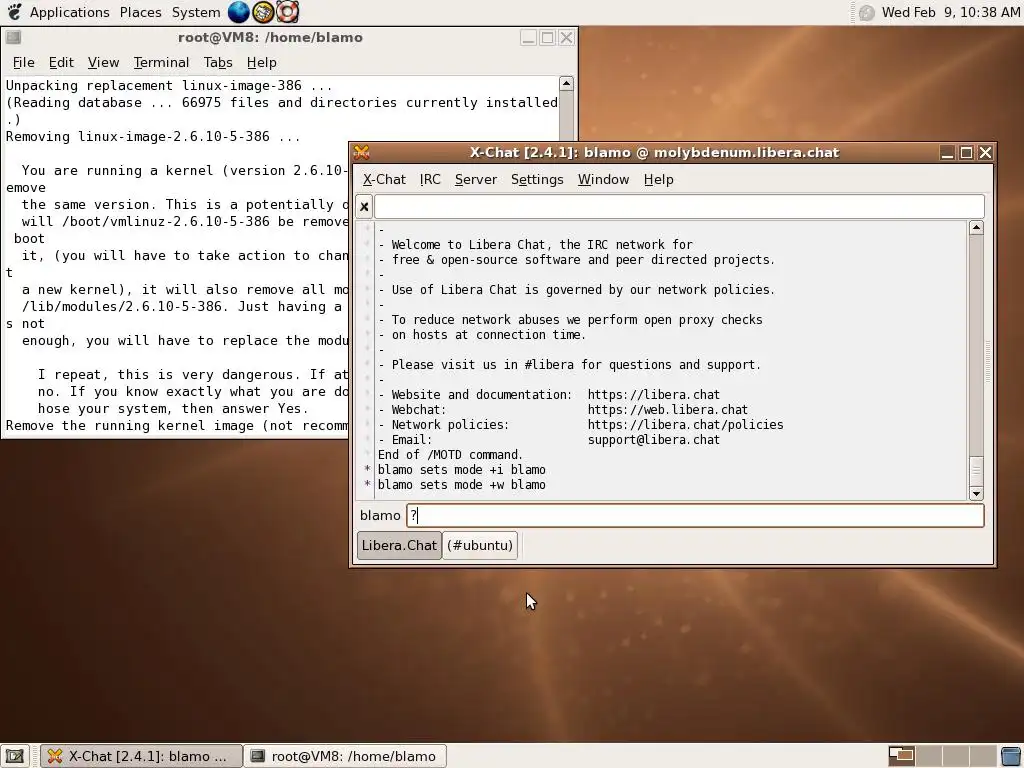Open the IRC menu in X-Chat
The height and width of the screenshot is (768, 1024).
430,180
